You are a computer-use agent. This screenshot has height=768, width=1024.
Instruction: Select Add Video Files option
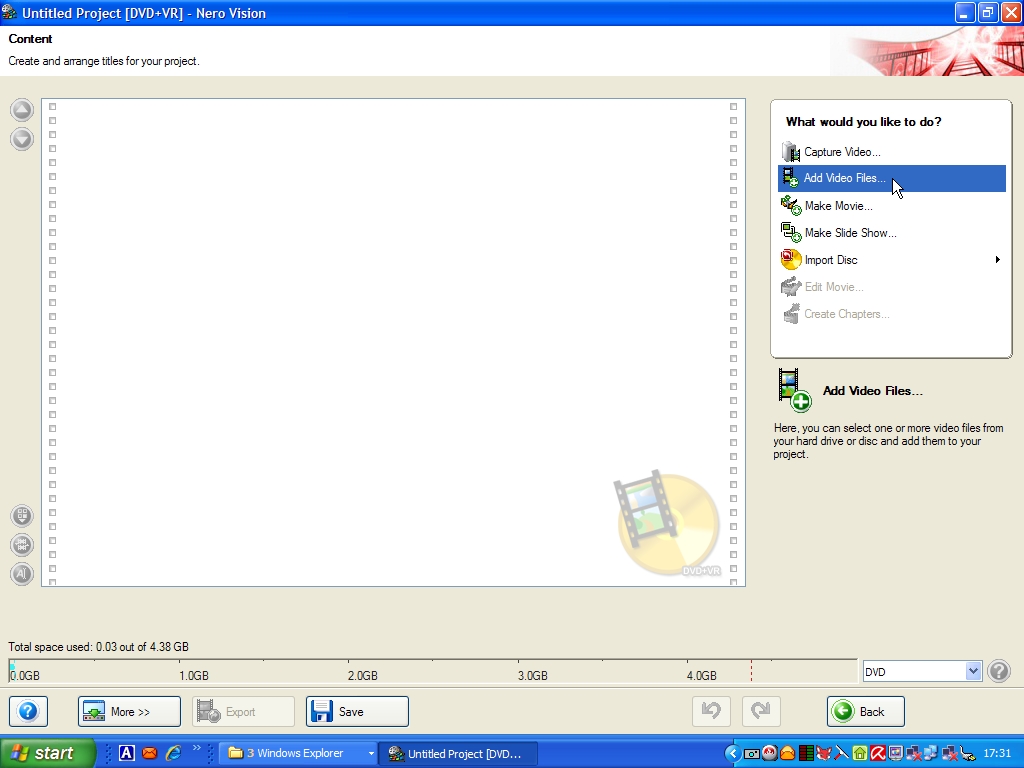coord(844,178)
